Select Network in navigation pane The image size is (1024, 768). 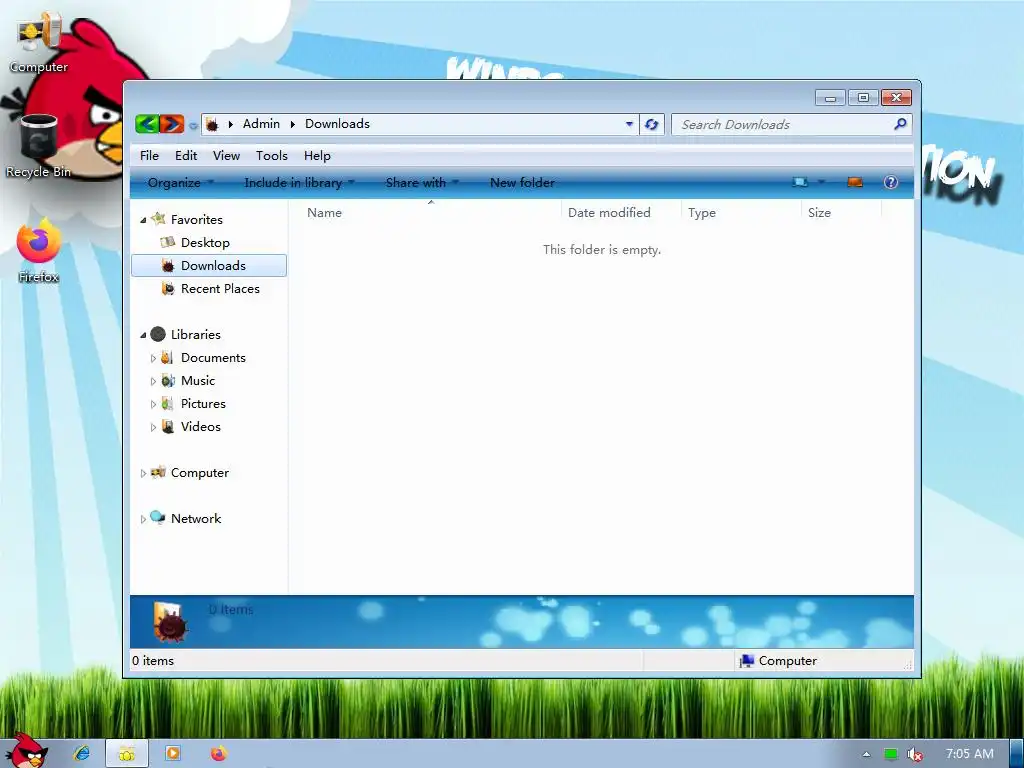196,519
